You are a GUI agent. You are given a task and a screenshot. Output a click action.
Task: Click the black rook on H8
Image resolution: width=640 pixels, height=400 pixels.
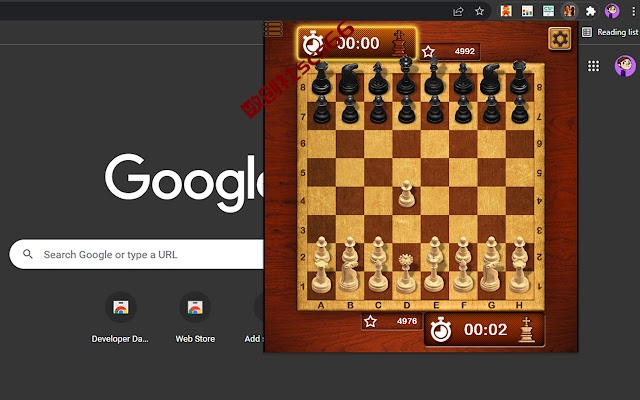[x=519, y=78]
